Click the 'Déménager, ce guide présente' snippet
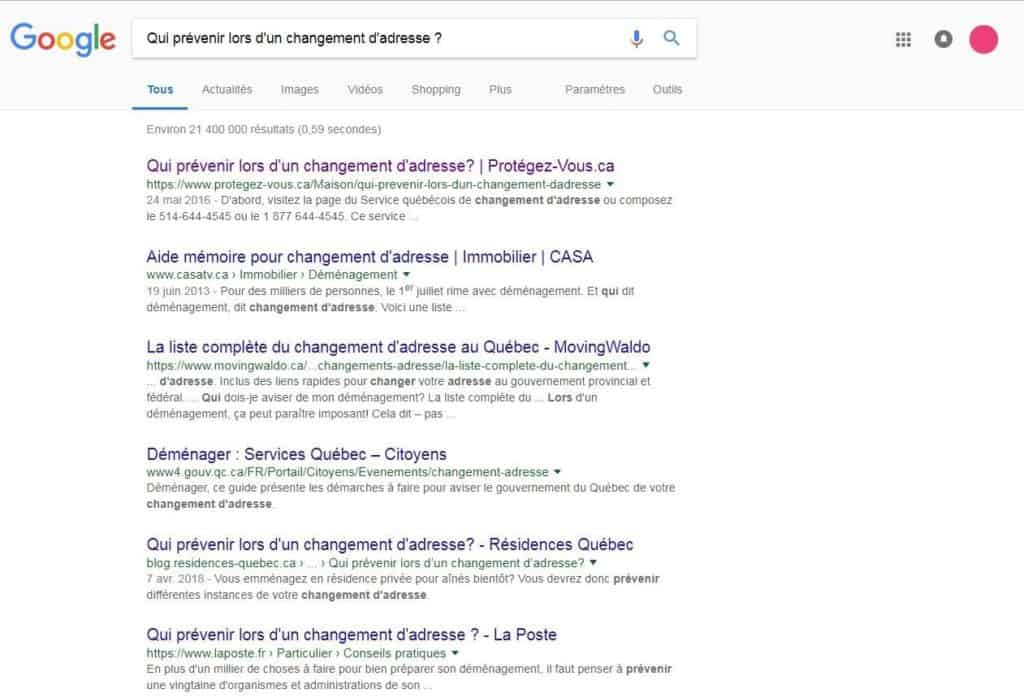 (411, 496)
